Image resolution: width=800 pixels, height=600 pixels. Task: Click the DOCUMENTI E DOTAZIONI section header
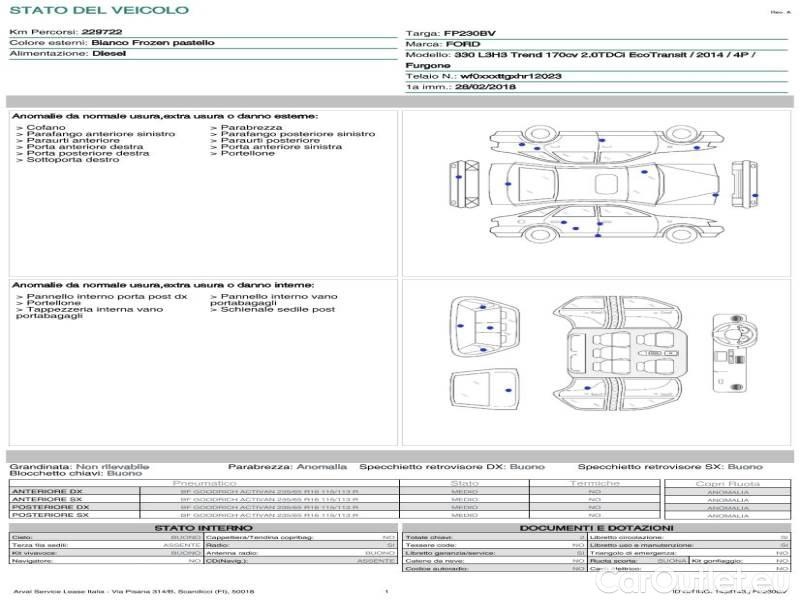pos(596,528)
